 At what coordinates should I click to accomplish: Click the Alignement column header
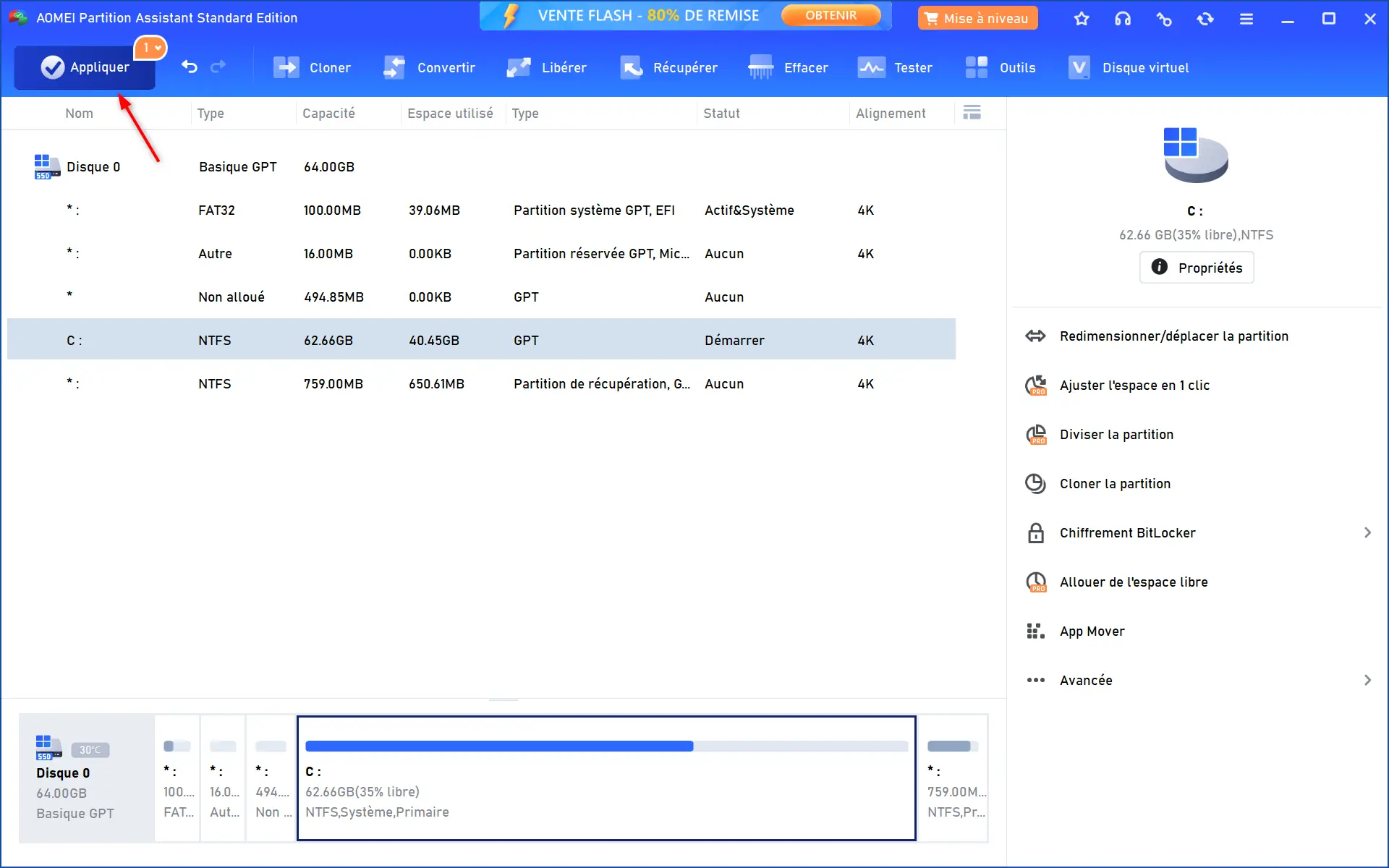[x=891, y=114]
